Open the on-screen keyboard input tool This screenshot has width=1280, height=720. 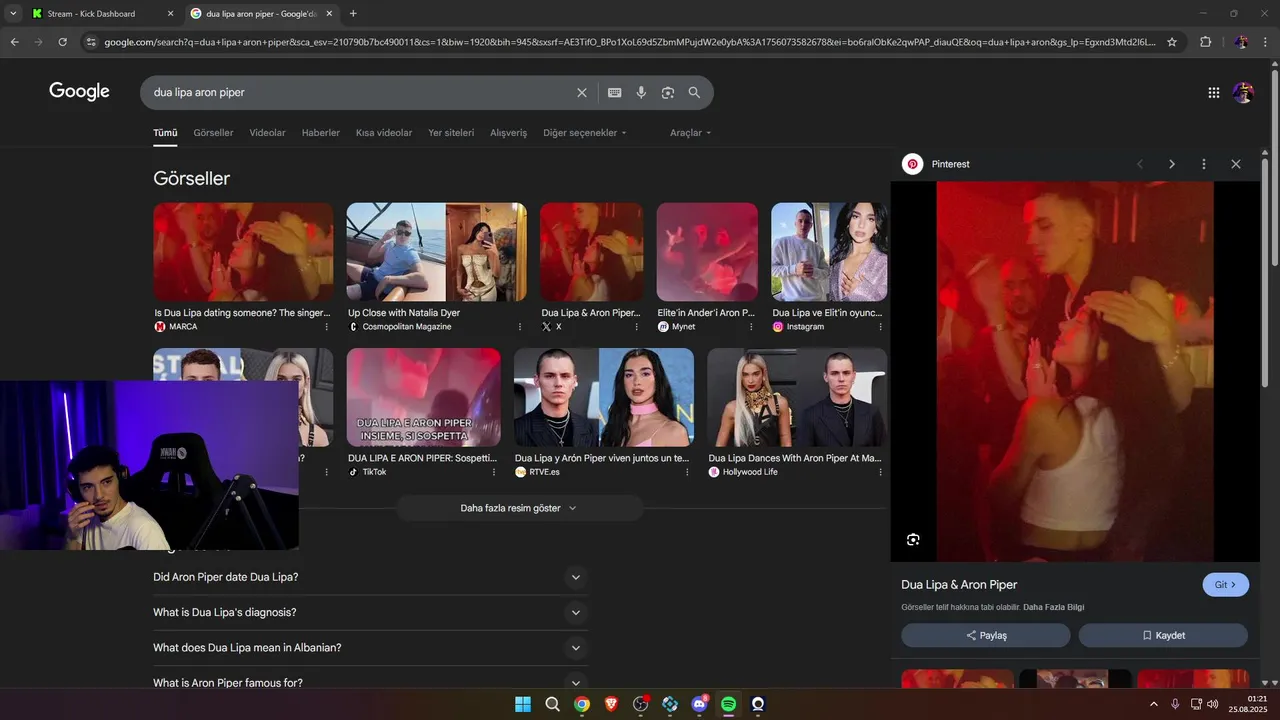point(614,92)
